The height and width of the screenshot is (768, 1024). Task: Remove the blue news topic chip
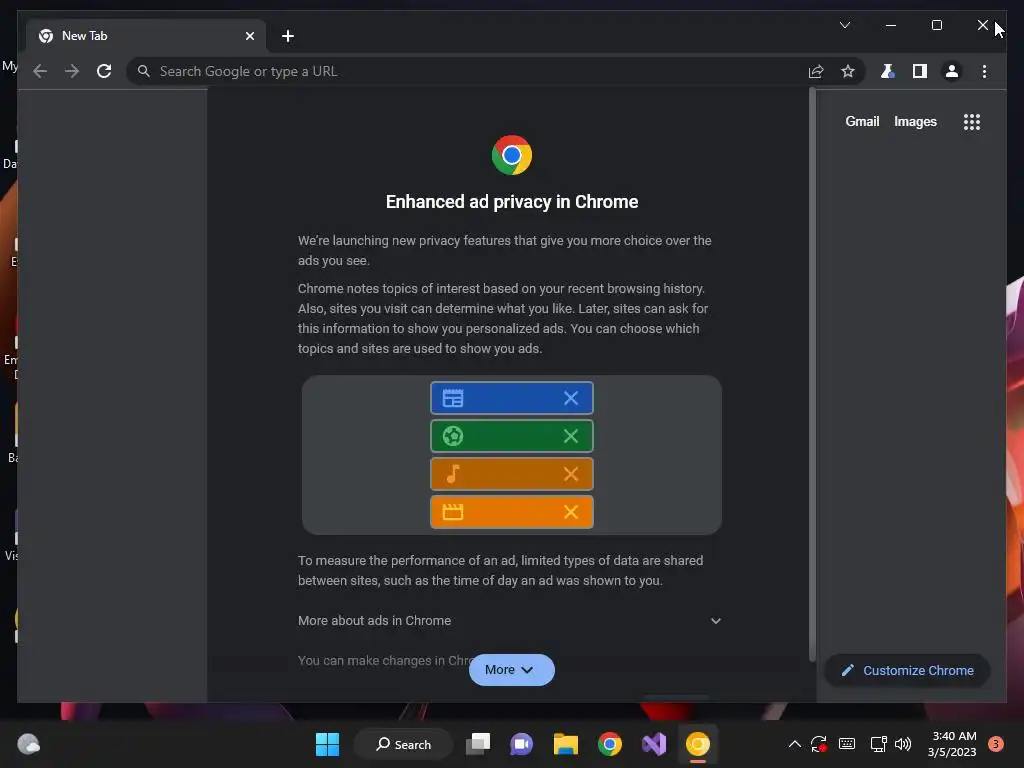(x=571, y=398)
